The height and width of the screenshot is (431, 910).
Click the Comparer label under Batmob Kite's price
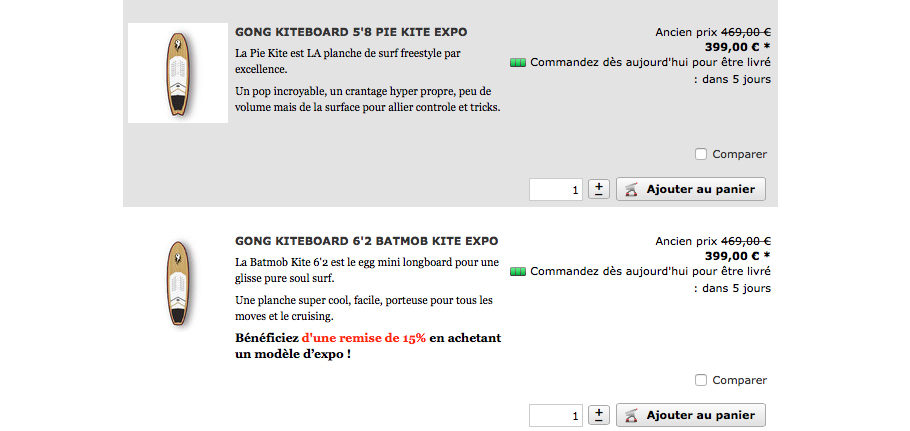(x=739, y=381)
